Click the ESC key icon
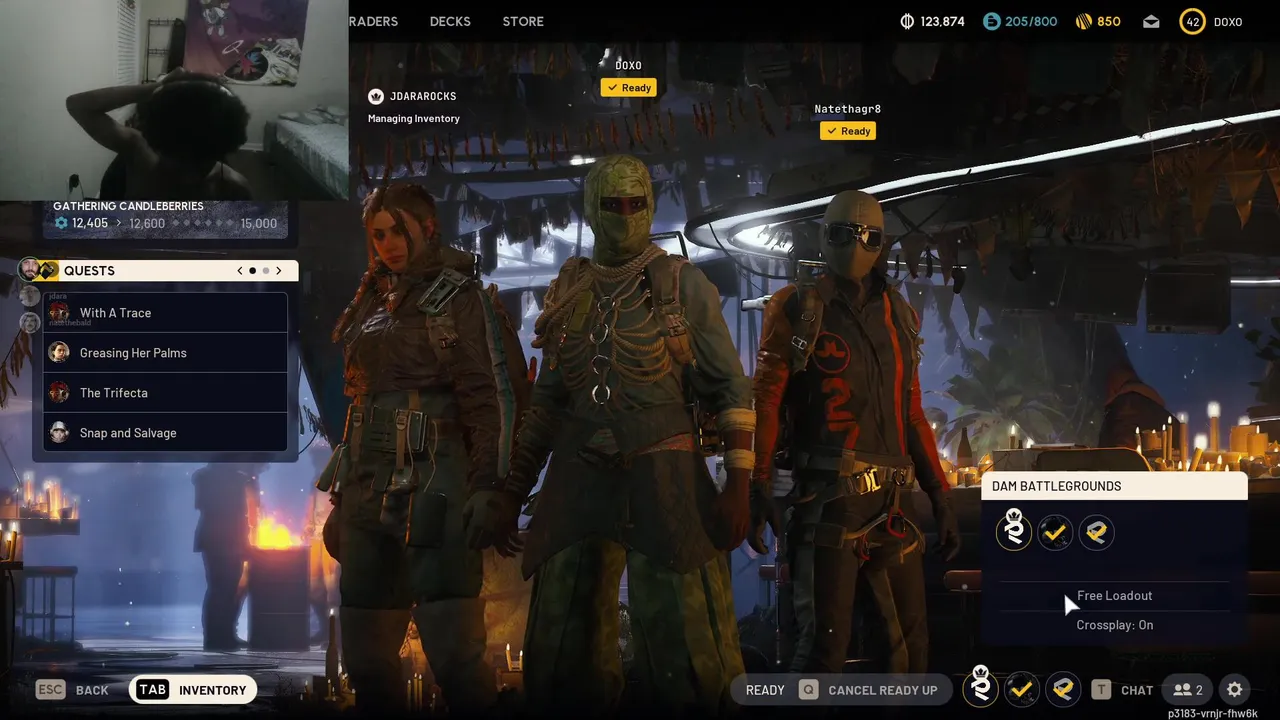Image resolution: width=1280 pixels, height=720 pixels. click(50, 690)
